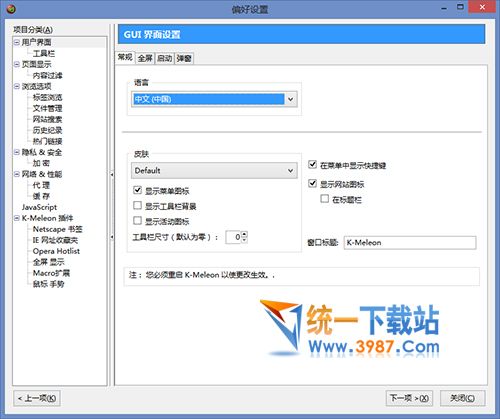Select 隐私 & 安全 in category tree
500x419 pixels.
pos(42,152)
